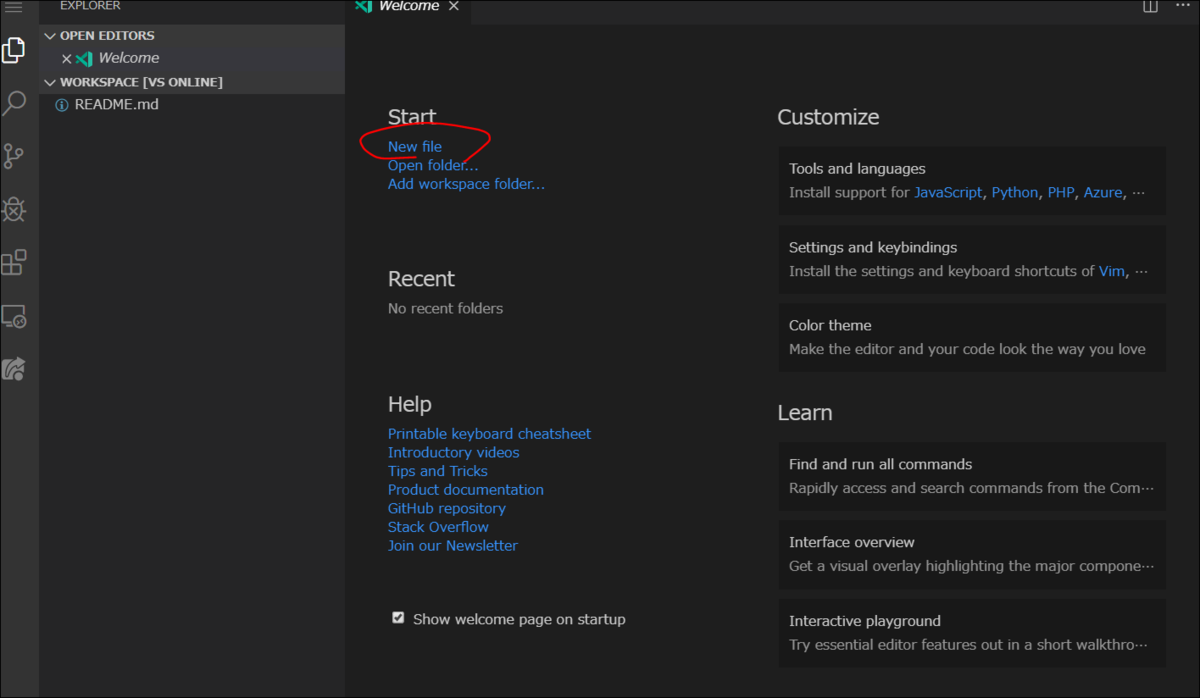Install Azure support link
Image resolution: width=1200 pixels, height=698 pixels.
[x=1103, y=192]
